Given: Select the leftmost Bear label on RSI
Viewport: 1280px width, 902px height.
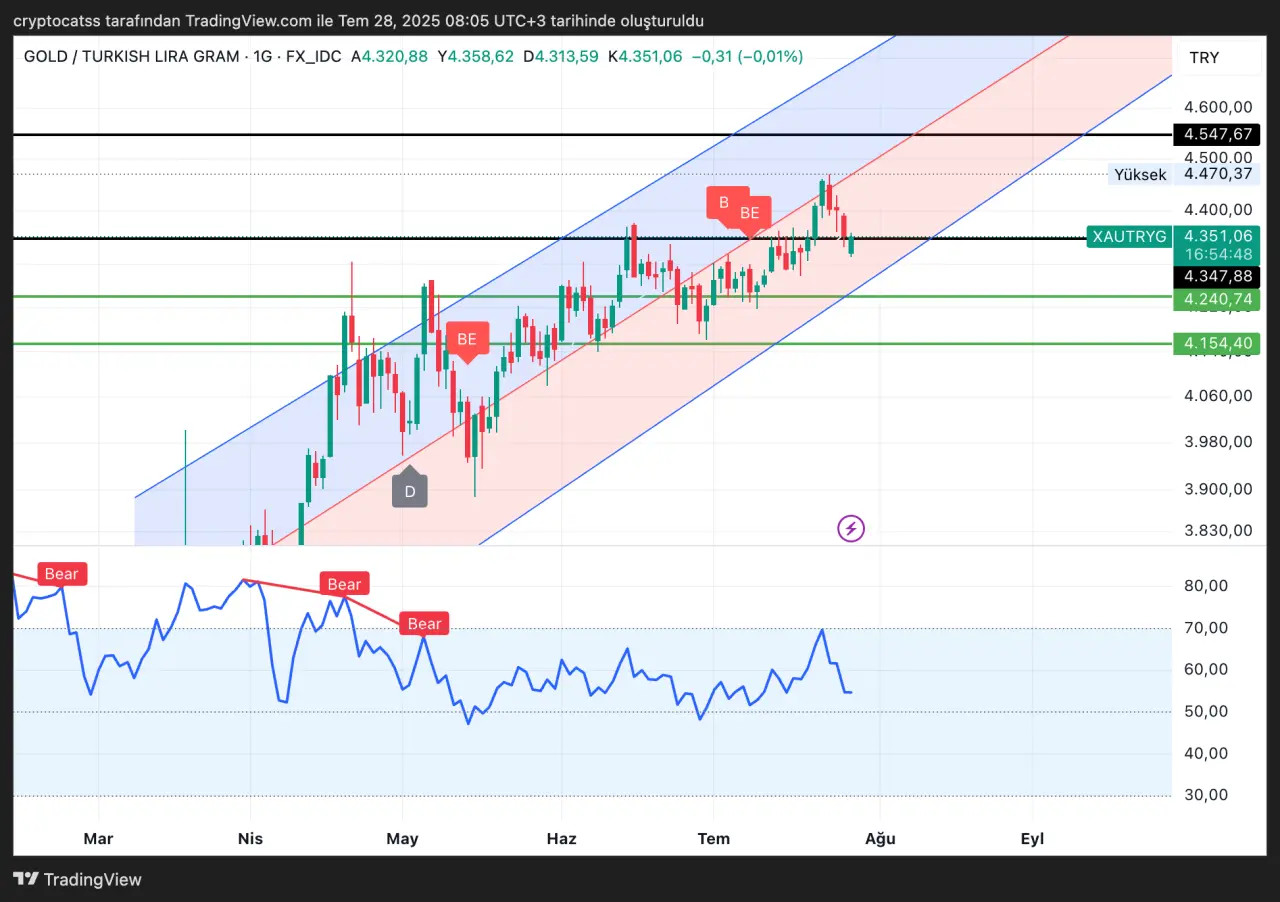Looking at the screenshot, I should pos(62,574).
